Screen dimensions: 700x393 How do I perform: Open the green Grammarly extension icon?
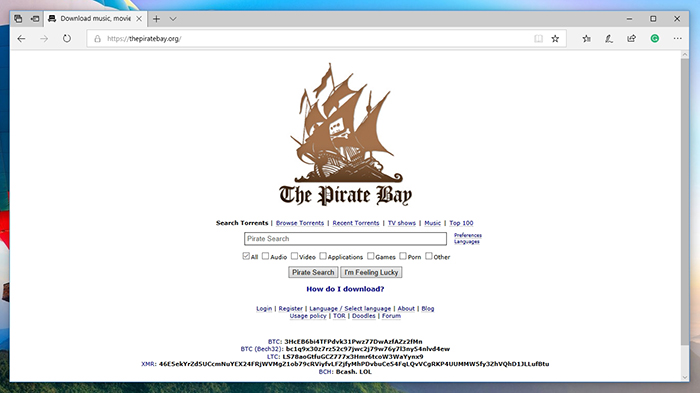point(654,39)
